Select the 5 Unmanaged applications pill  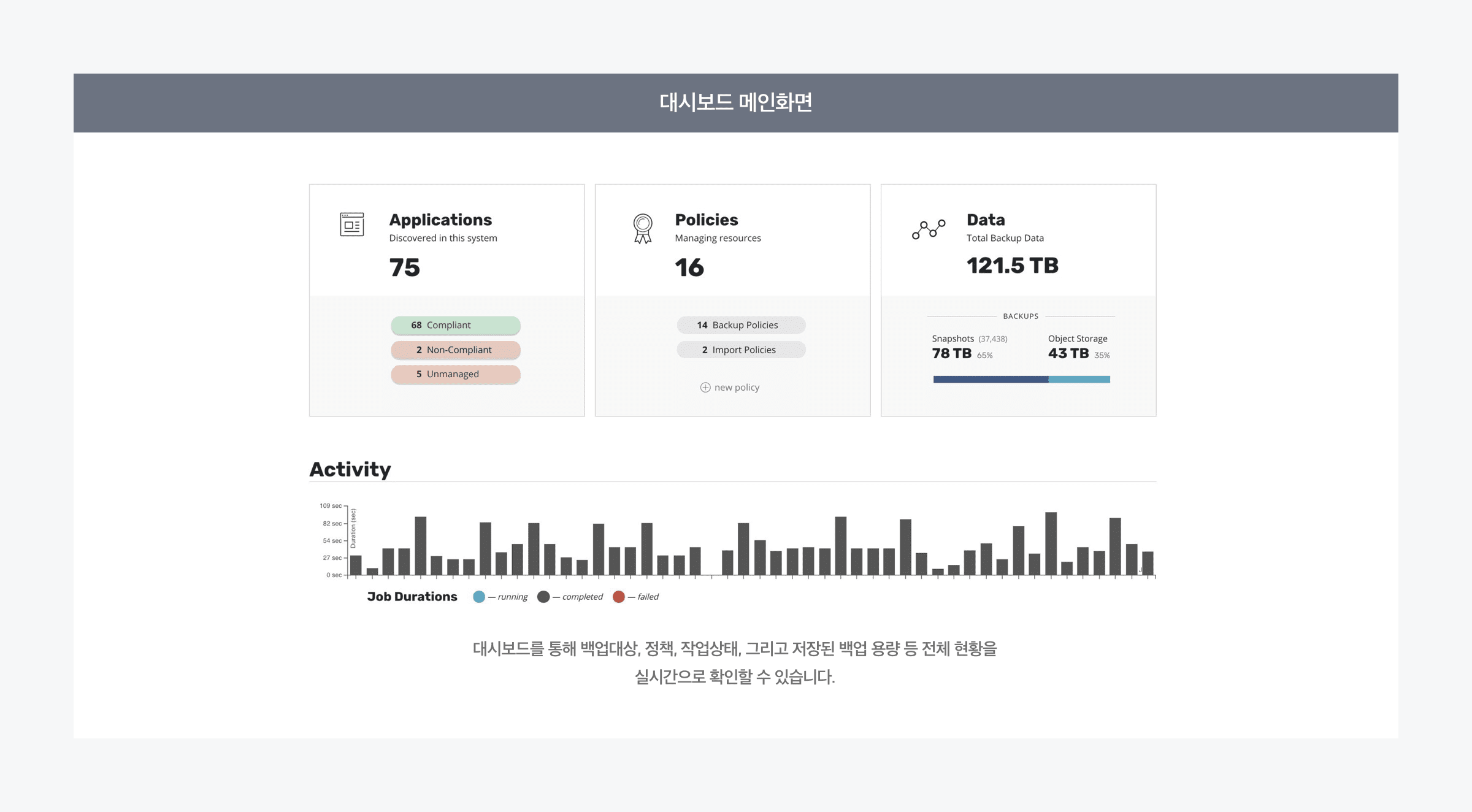click(456, 374)
